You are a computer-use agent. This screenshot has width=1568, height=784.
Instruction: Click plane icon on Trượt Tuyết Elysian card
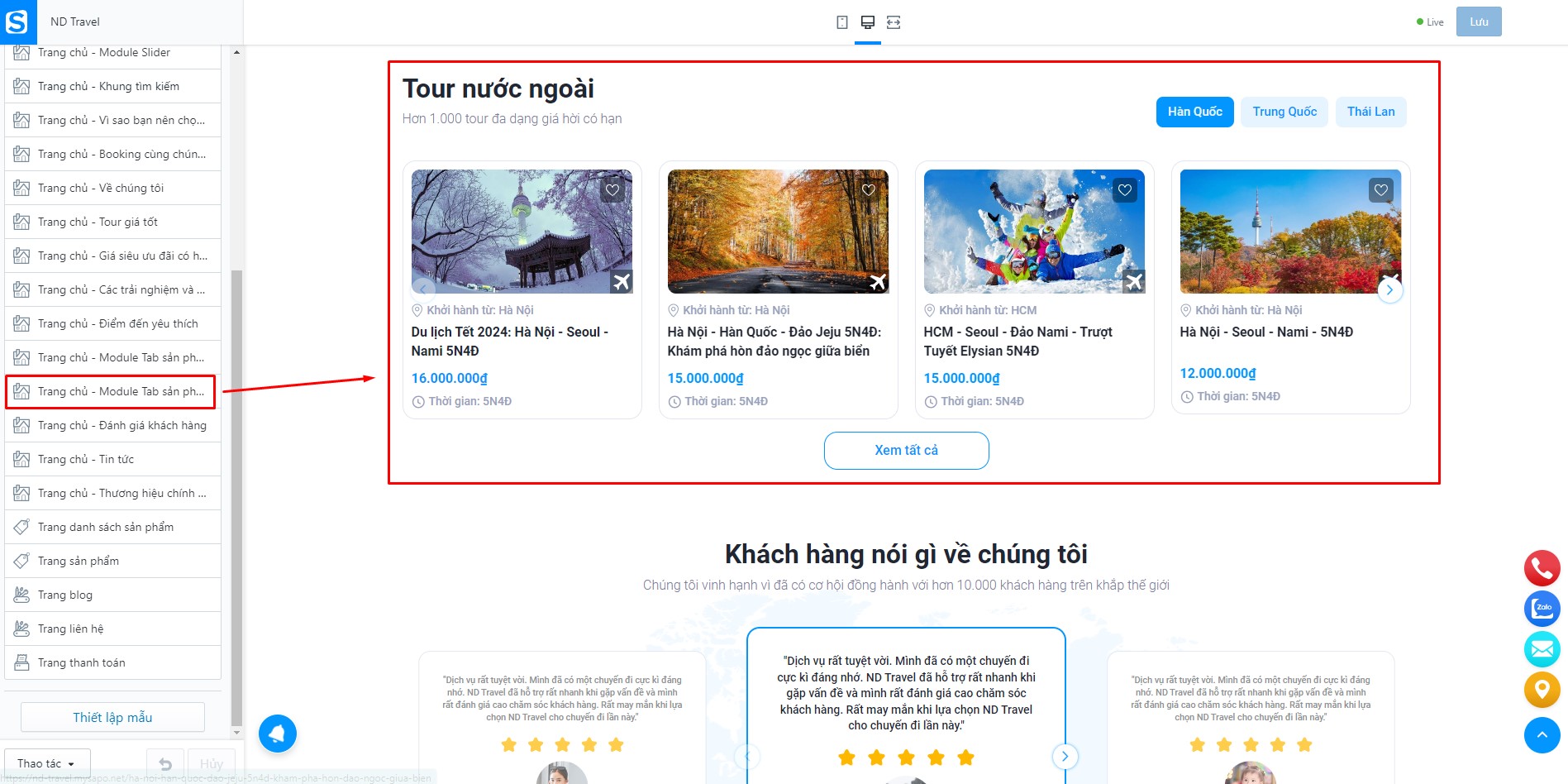click(1134, 282)
